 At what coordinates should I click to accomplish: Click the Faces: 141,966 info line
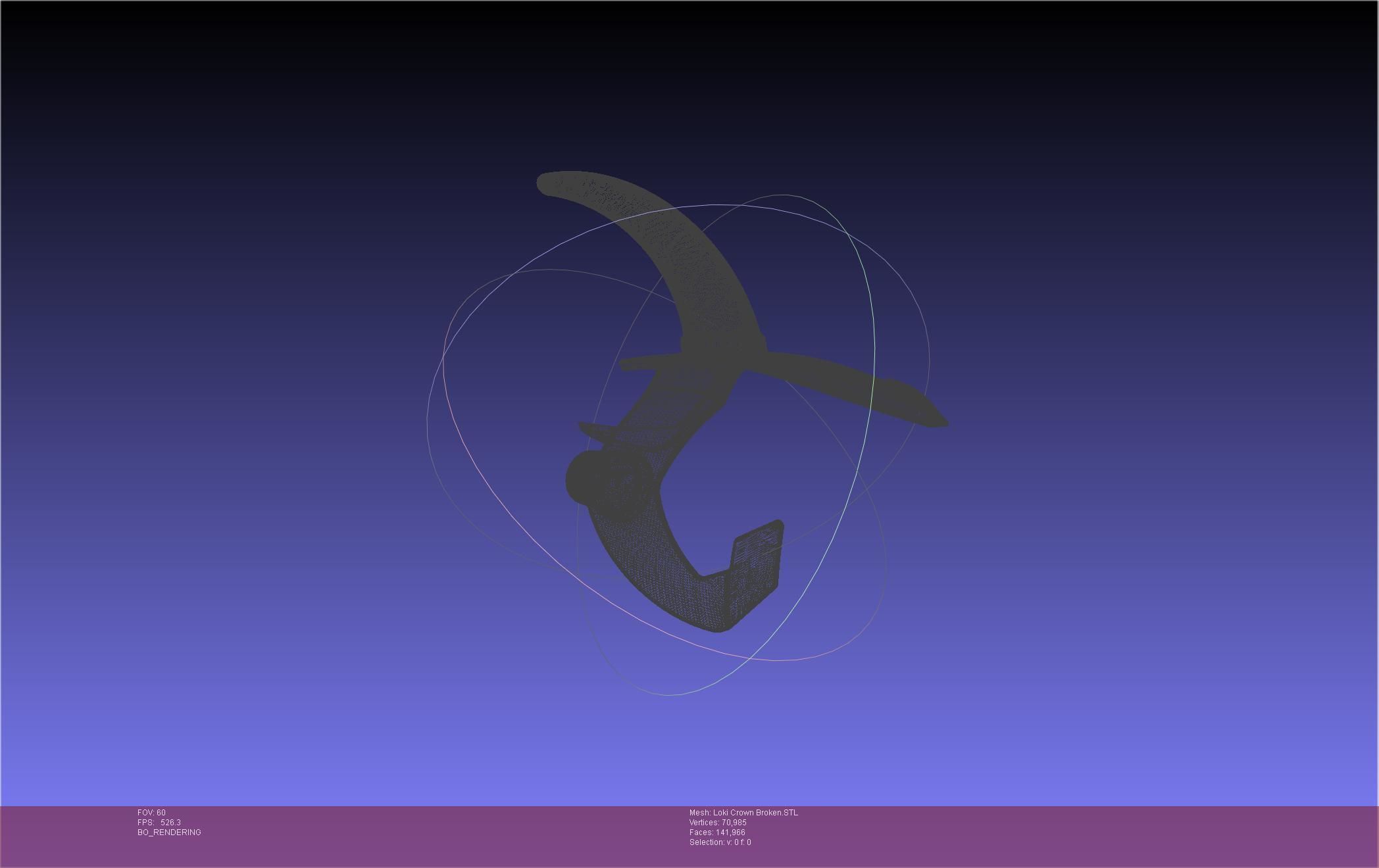(x=717, y=832)
